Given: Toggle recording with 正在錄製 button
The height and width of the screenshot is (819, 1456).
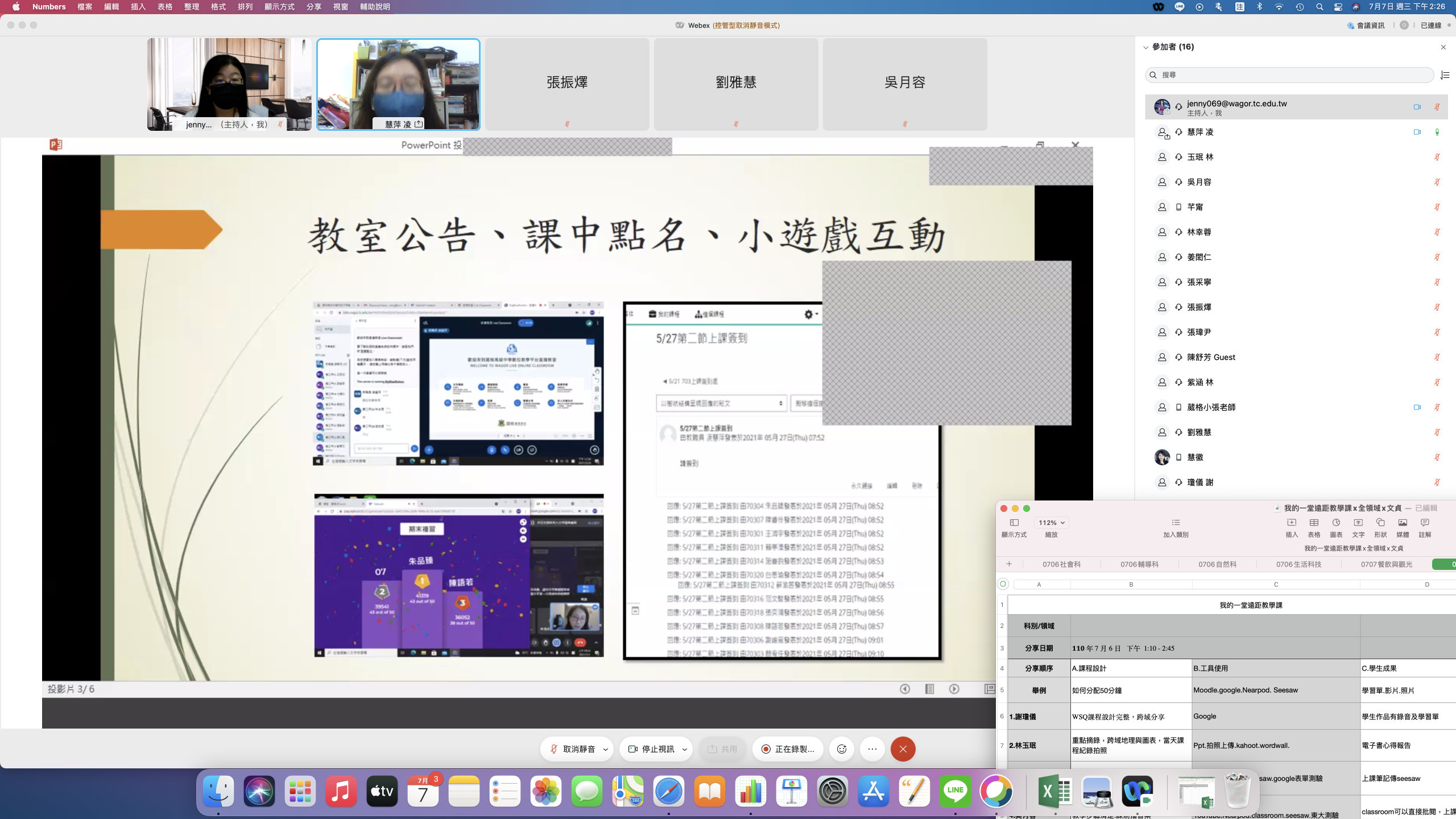Looking at the screenshot, I should pyautogui.click(x=788, y=749).
